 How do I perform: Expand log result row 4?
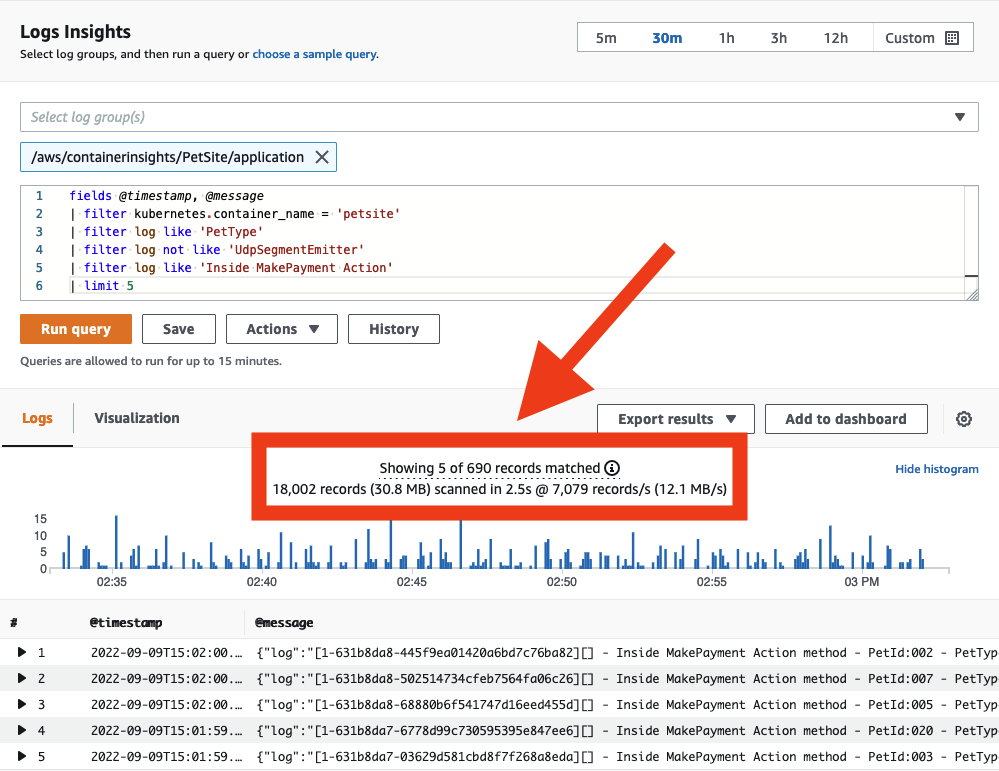click(22, 730)
